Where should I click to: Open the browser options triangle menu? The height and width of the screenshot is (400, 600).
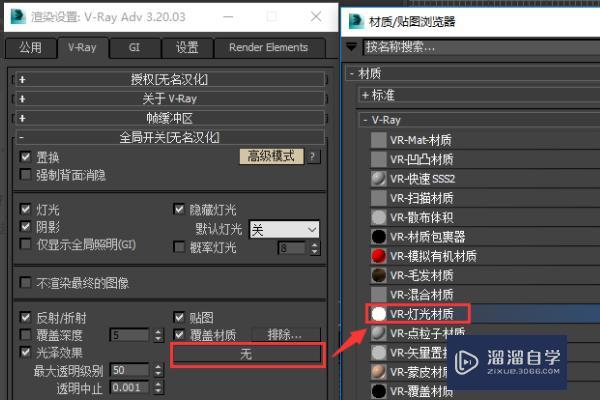coord(351,47)
